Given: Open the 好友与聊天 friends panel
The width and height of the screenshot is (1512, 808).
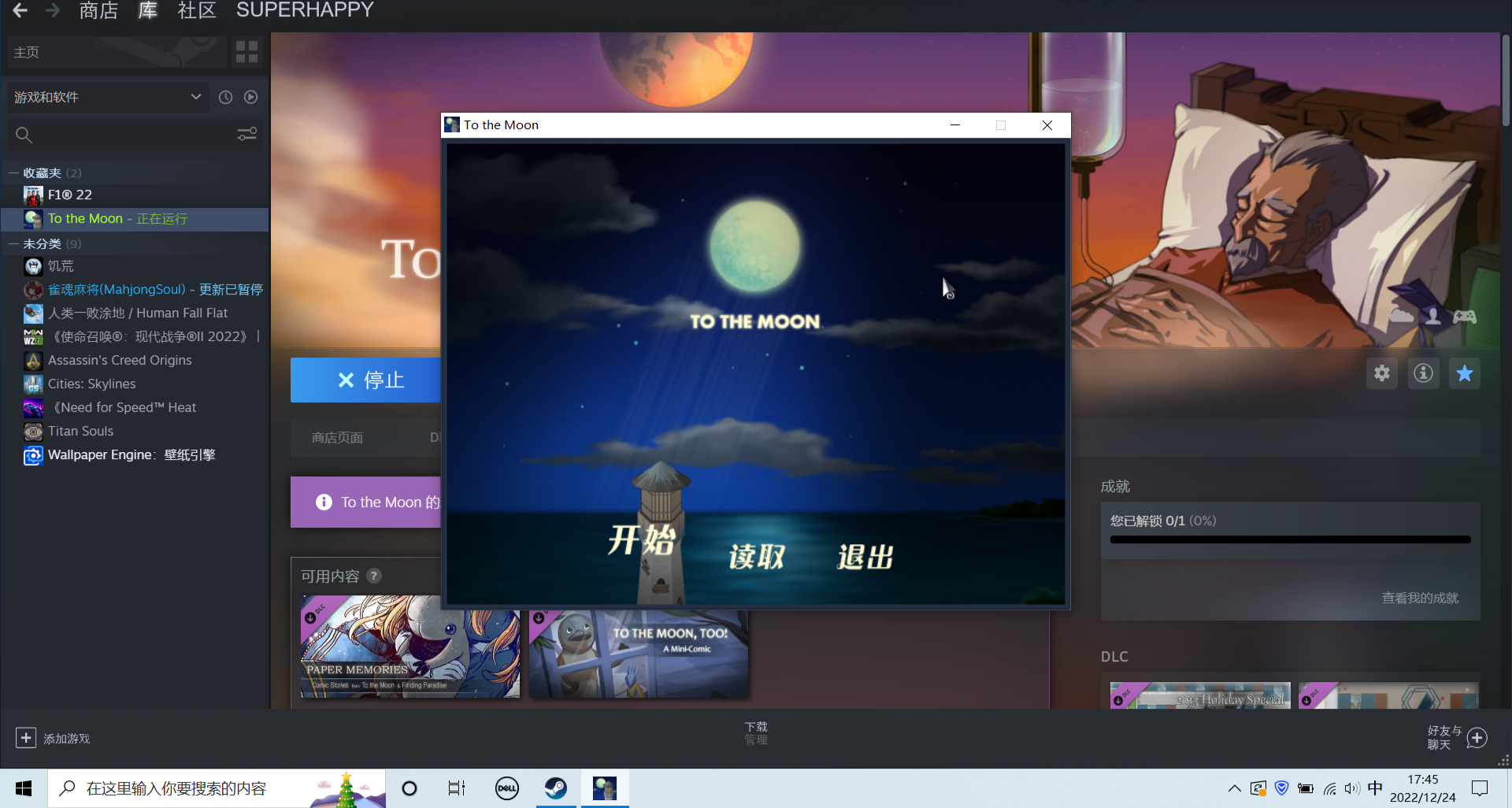Looking at the screenshot, I should [1457, 738].
